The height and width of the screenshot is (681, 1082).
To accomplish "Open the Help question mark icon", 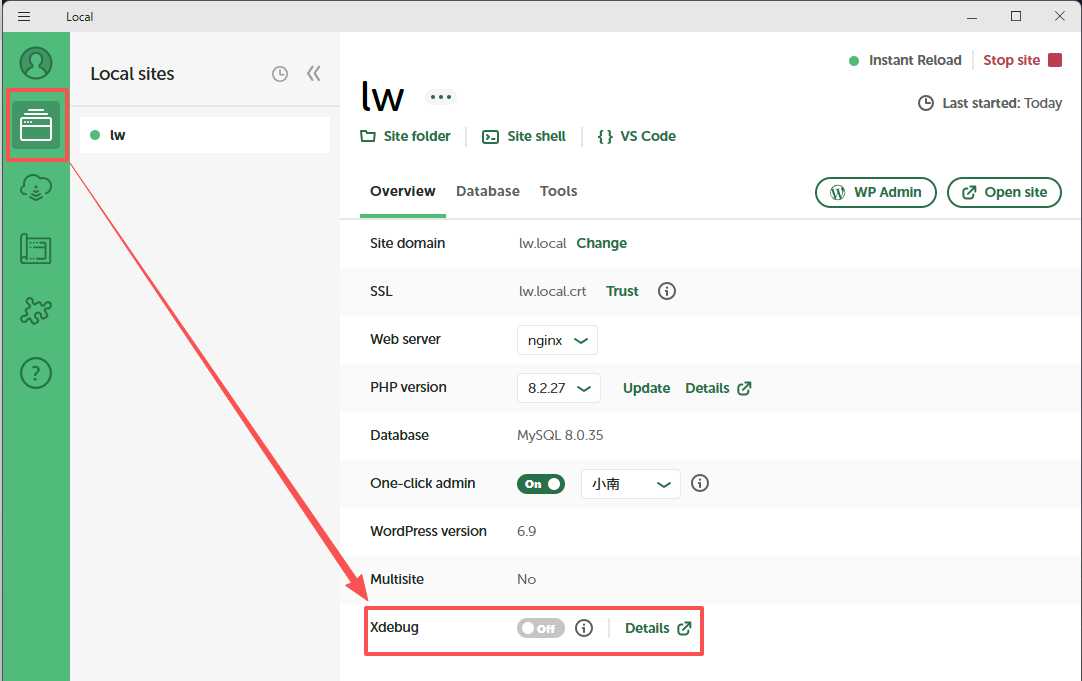I will (36, 373).
